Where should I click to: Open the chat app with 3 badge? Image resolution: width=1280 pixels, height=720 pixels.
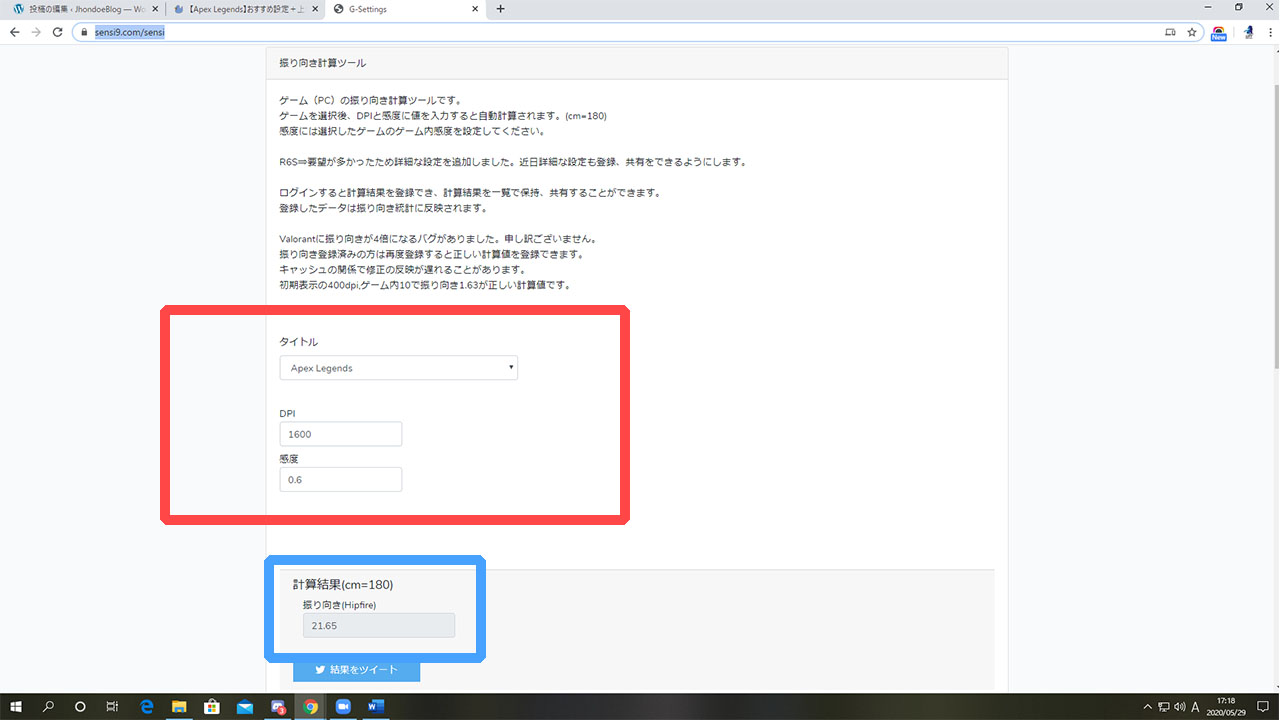point(278,707)
